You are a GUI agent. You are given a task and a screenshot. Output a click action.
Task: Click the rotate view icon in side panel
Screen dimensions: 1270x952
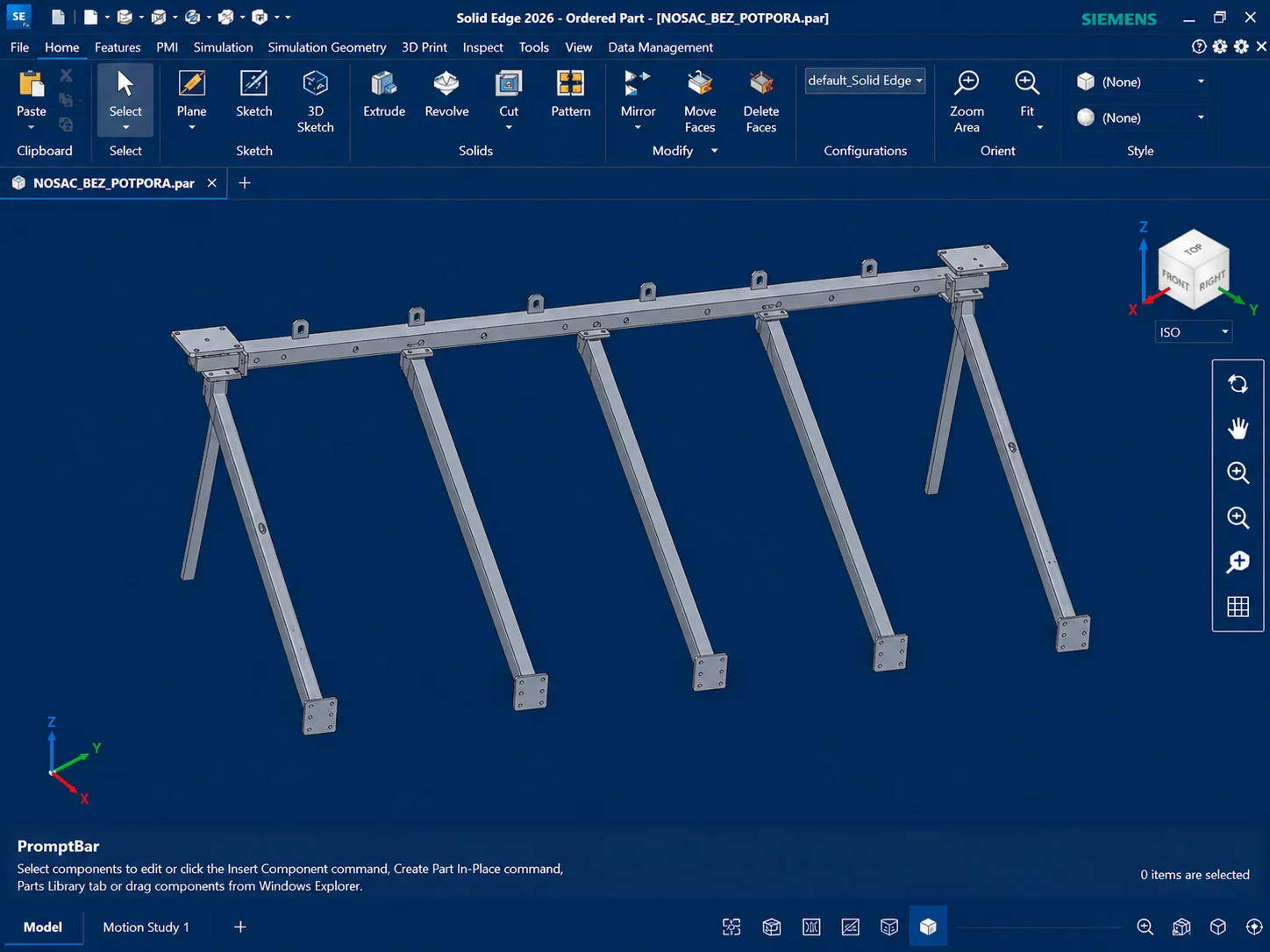pyautogui.click(x=1238, y=384)
